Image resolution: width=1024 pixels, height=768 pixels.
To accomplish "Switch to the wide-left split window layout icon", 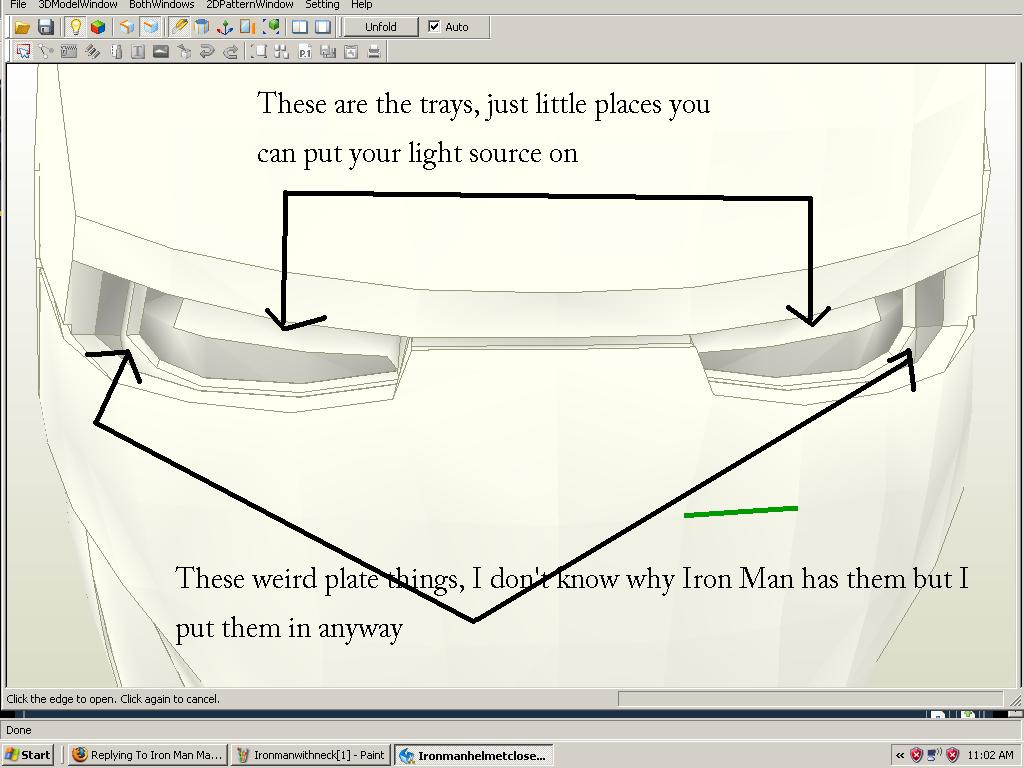I will click(x=323, y=27).
